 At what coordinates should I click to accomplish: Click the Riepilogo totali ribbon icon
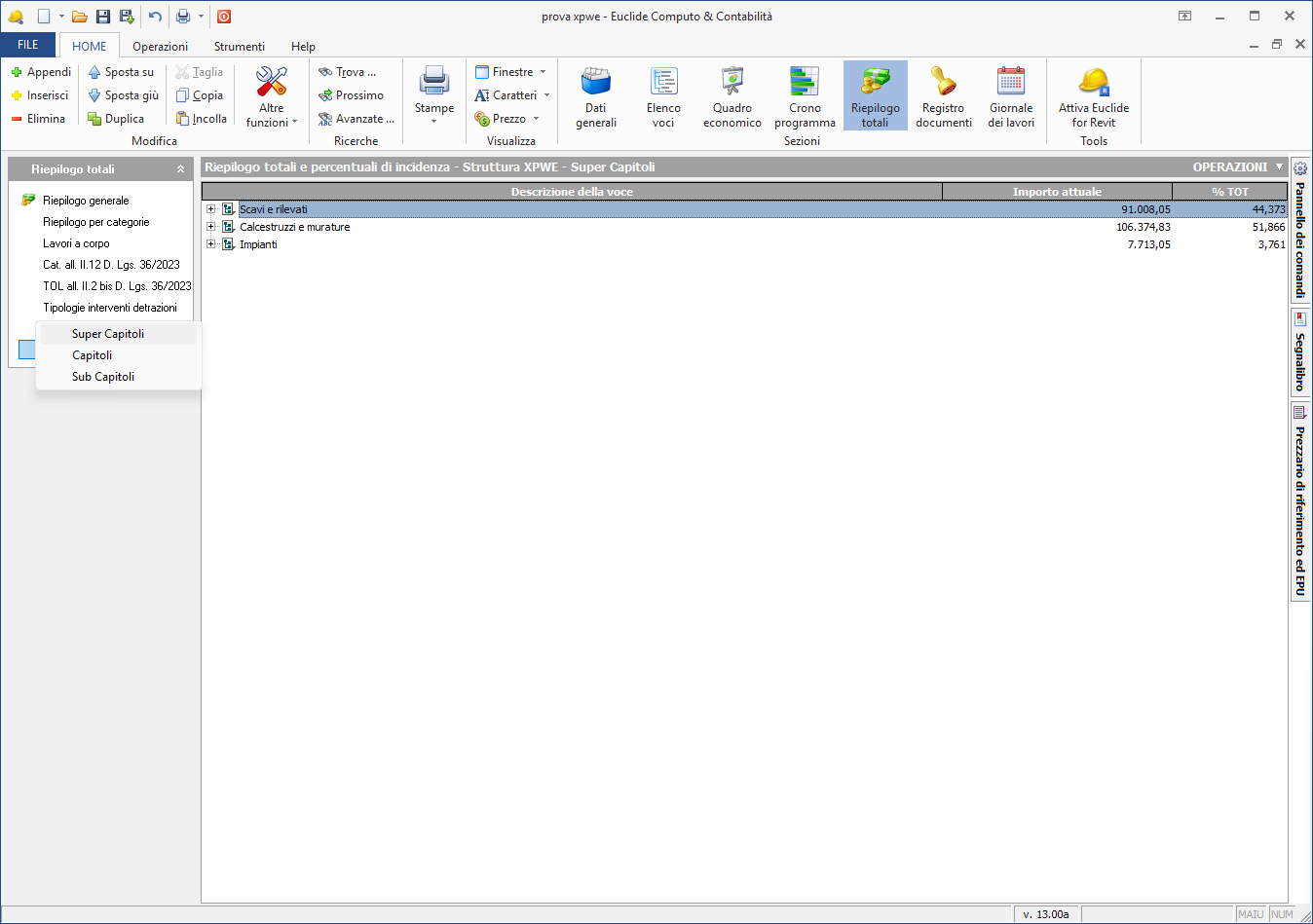[x=875, y=95]
